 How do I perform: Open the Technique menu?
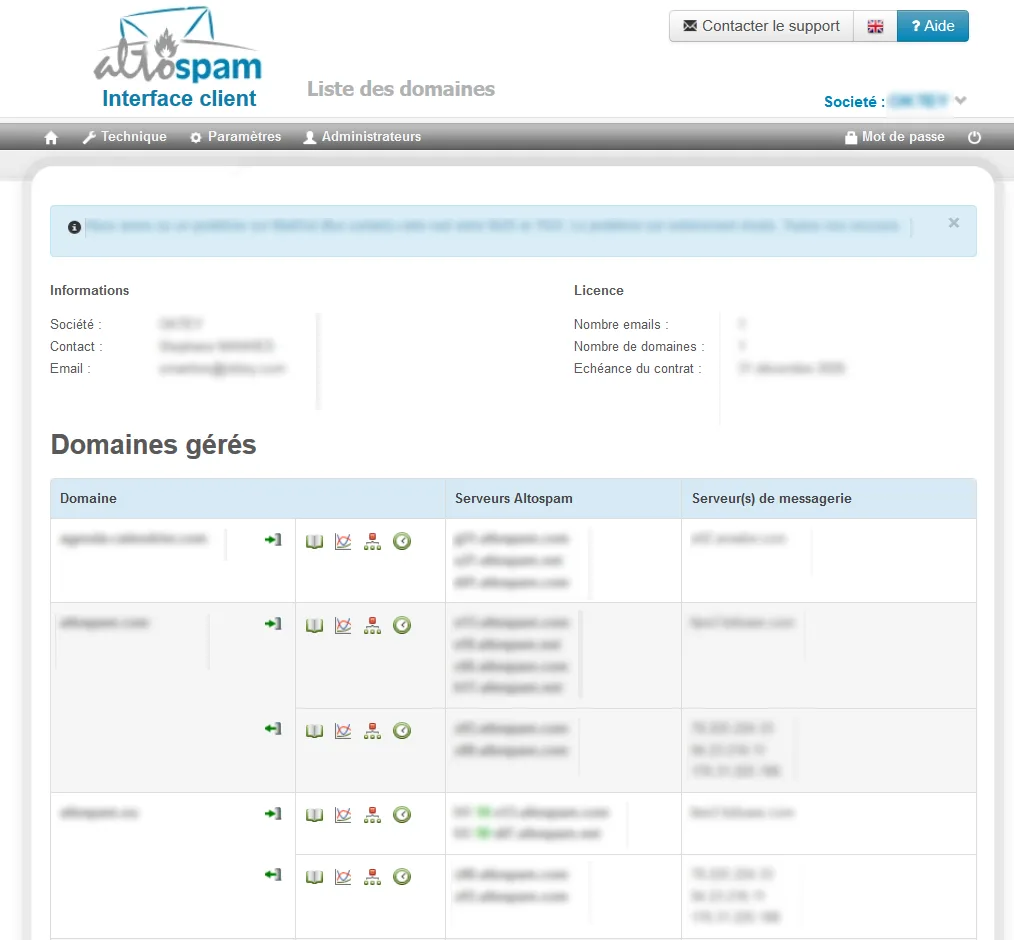pos(125,137)
